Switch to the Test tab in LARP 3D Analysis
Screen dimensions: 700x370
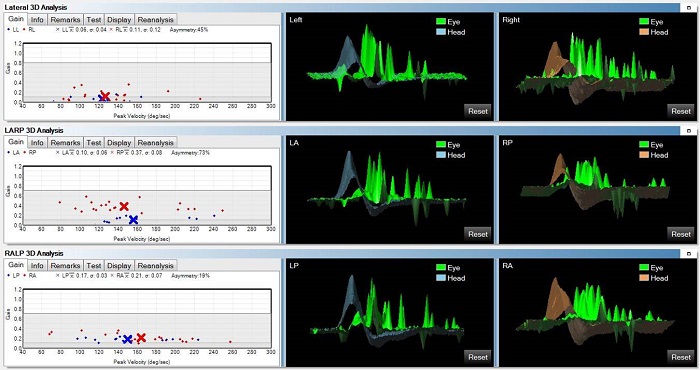[94, 143]
